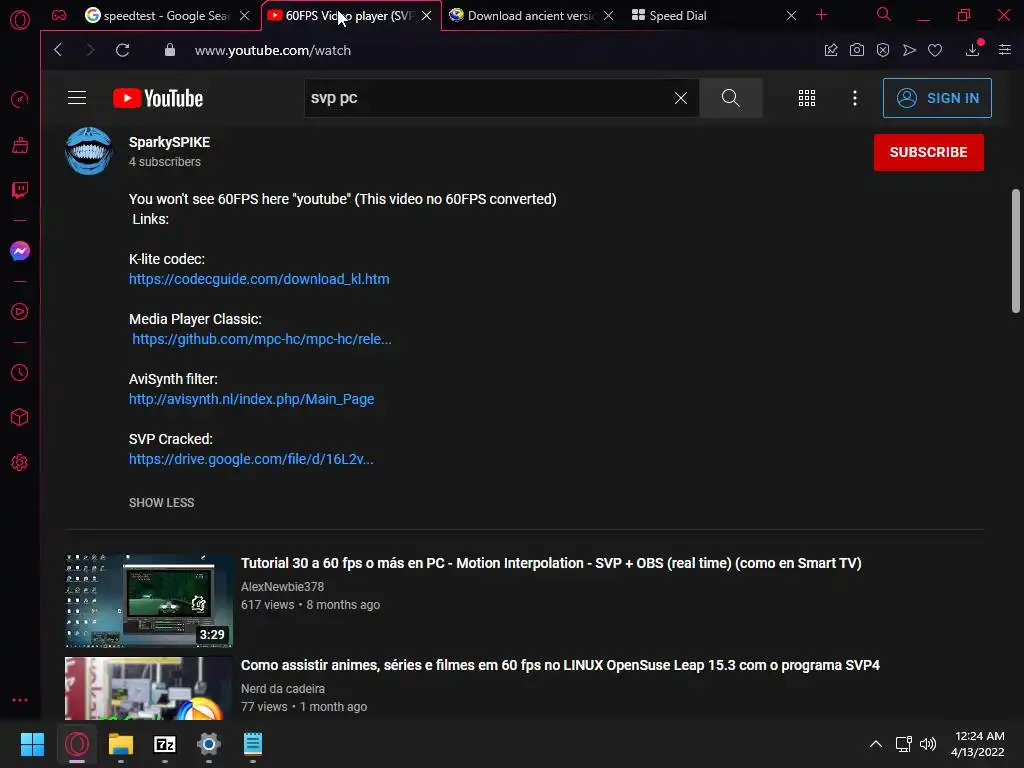Viewport: 1024px width, 768px height.
Task: Open SparkySPIKE channel name link
Action: [x=169, y=142]
